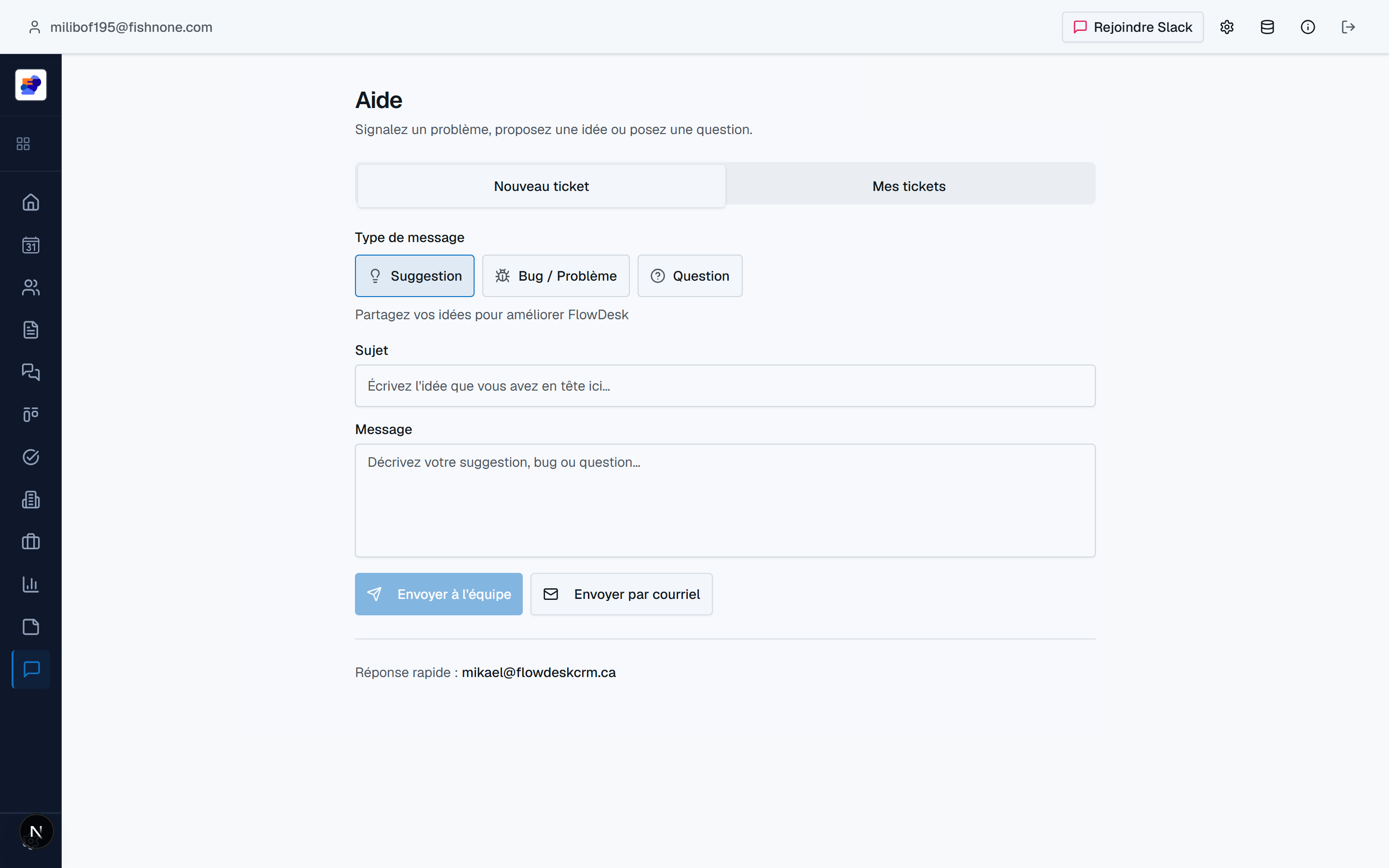Log out using the exit icon
Image resolution: width=1389 pixels, height=868 pixels.
(x=1348, y=27)
